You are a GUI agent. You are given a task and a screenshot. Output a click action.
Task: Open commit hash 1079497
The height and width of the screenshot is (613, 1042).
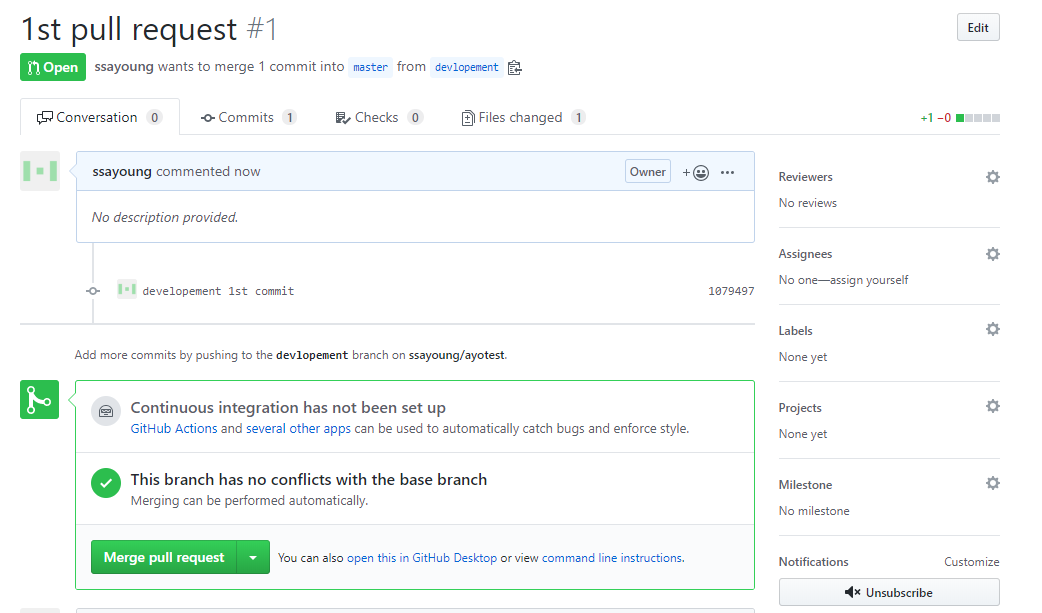(x=731, y=291)
